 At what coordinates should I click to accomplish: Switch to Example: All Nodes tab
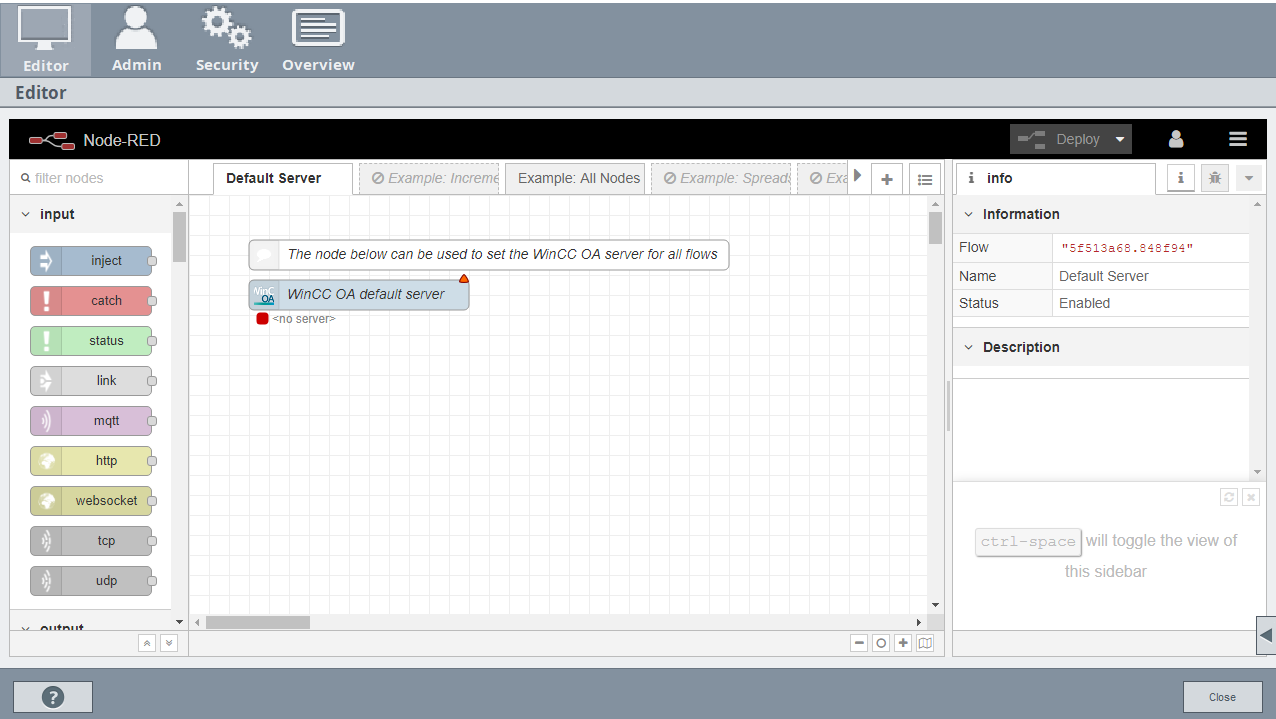pyautogui.click(x=578, y=179)
